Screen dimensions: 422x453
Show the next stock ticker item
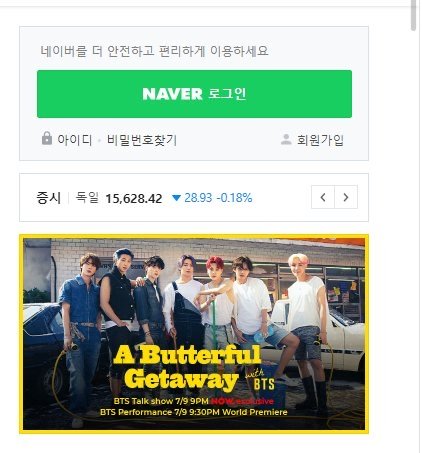click(x=346, y=197)
